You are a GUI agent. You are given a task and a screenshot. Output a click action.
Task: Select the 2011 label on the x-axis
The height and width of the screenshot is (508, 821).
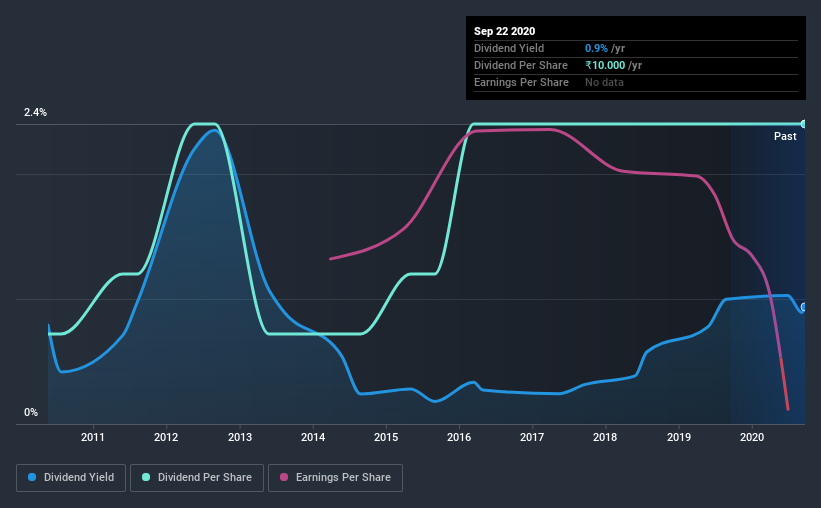pos(93,437)
